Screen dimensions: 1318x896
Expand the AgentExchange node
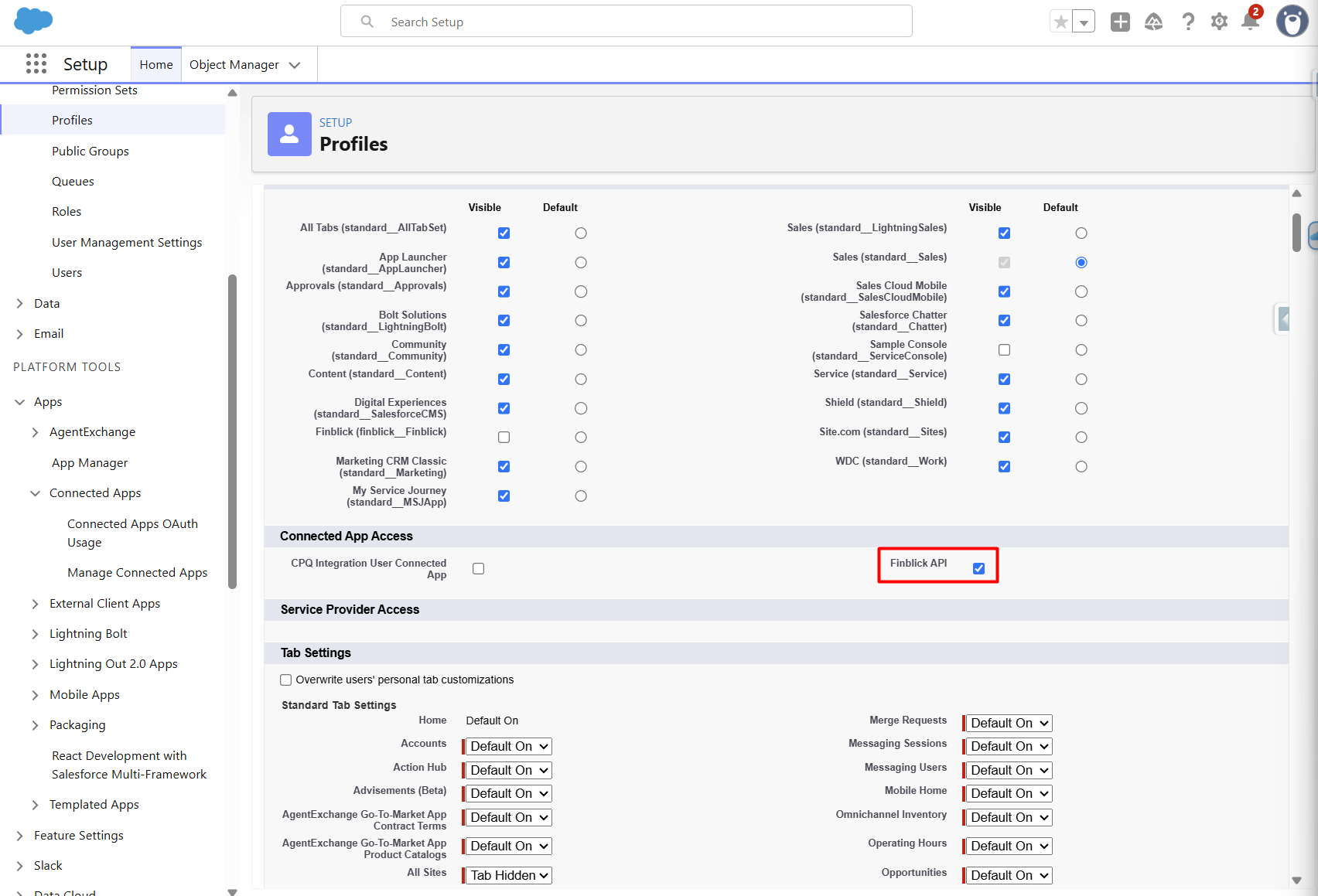click(x=35, y=432)
